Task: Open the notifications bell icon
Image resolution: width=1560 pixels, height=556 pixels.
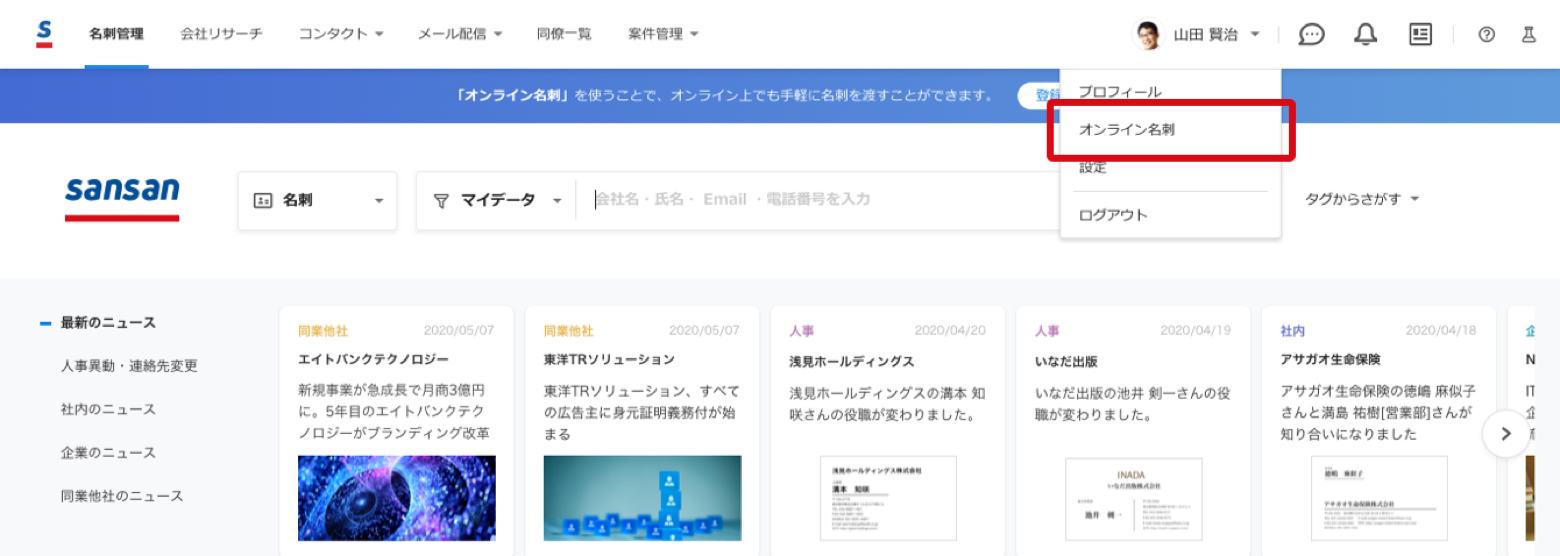Action: [x=1365, y=34]
